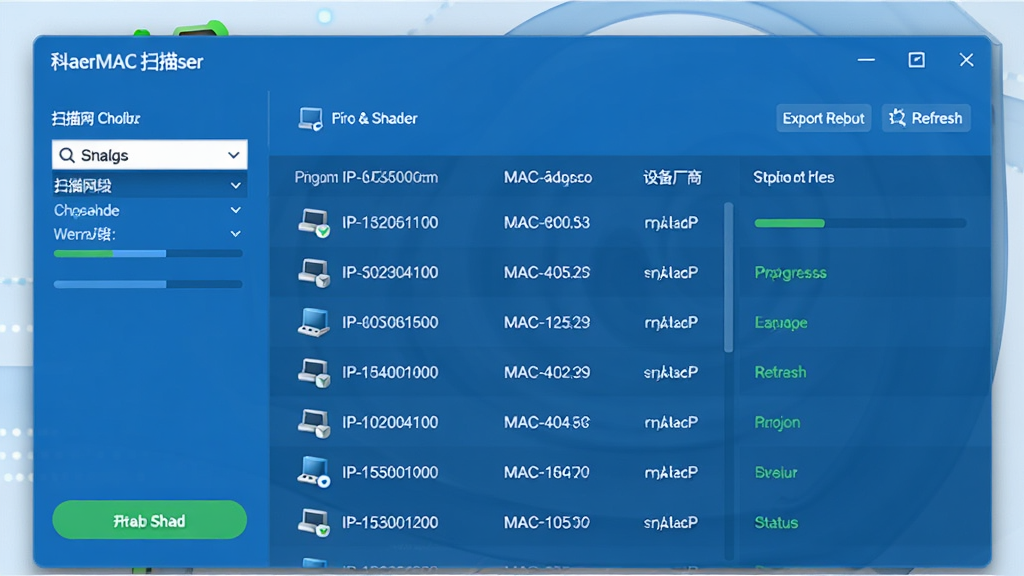Click the Snalgs search input field
Image resolution: width=1024 pixels, height=576 pixels.
click(150, 155)
